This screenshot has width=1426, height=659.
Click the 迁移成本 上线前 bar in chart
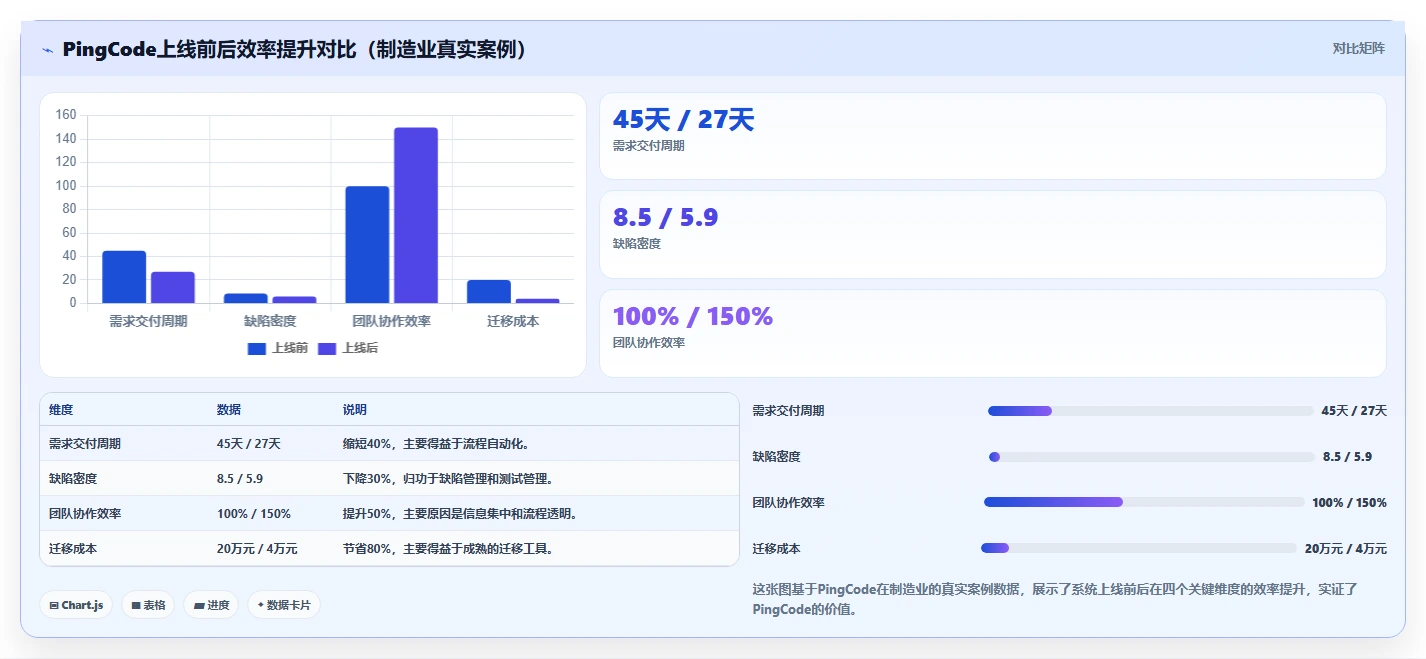pyautogui.click(x=489, y=291)
